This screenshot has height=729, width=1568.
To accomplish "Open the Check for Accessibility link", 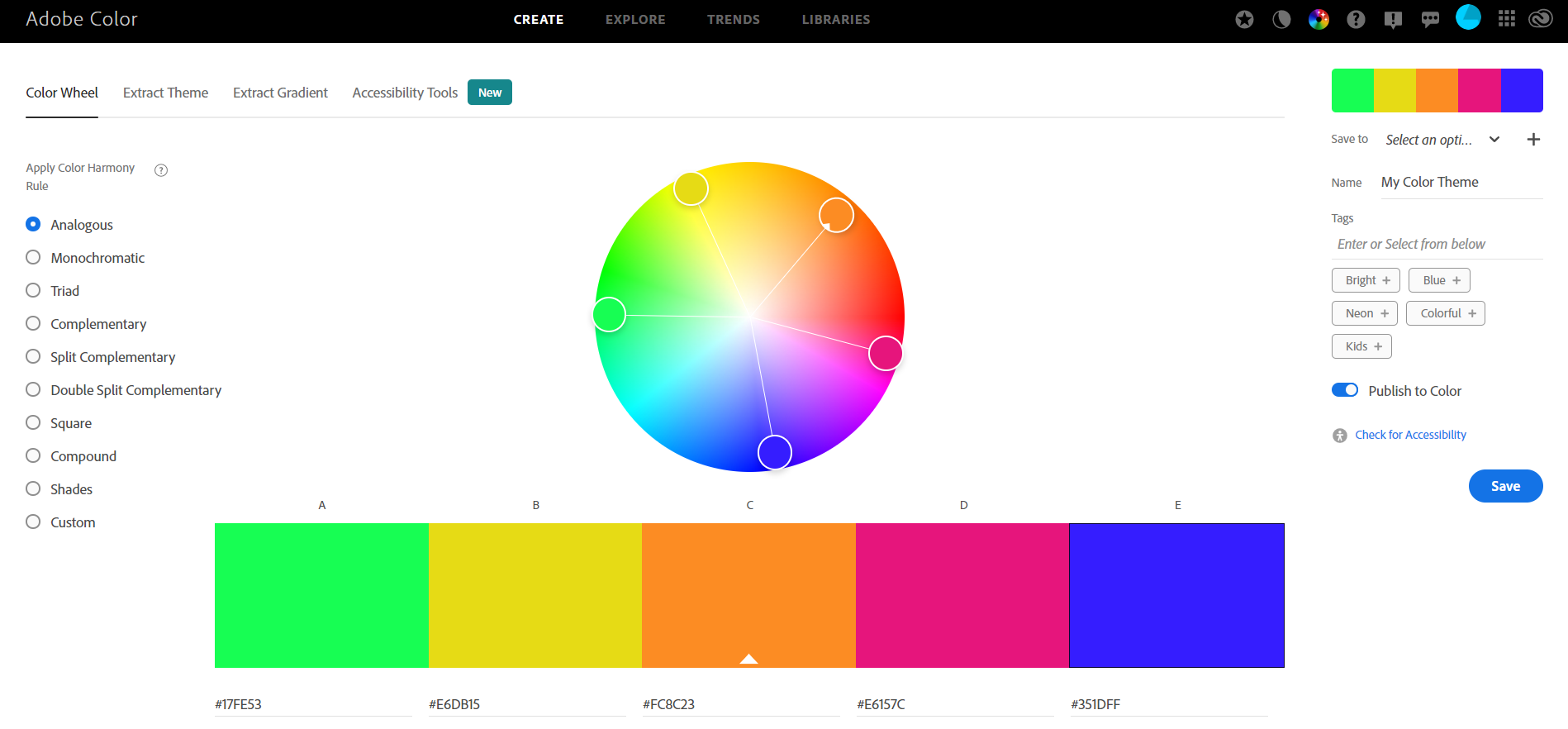I will tap(1410, 435).
